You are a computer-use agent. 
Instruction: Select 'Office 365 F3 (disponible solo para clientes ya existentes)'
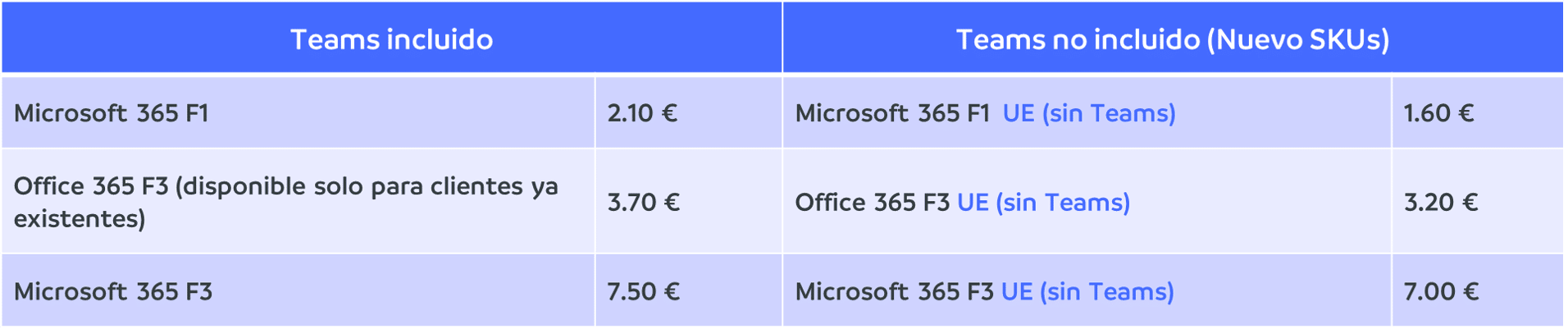point(285,202)
